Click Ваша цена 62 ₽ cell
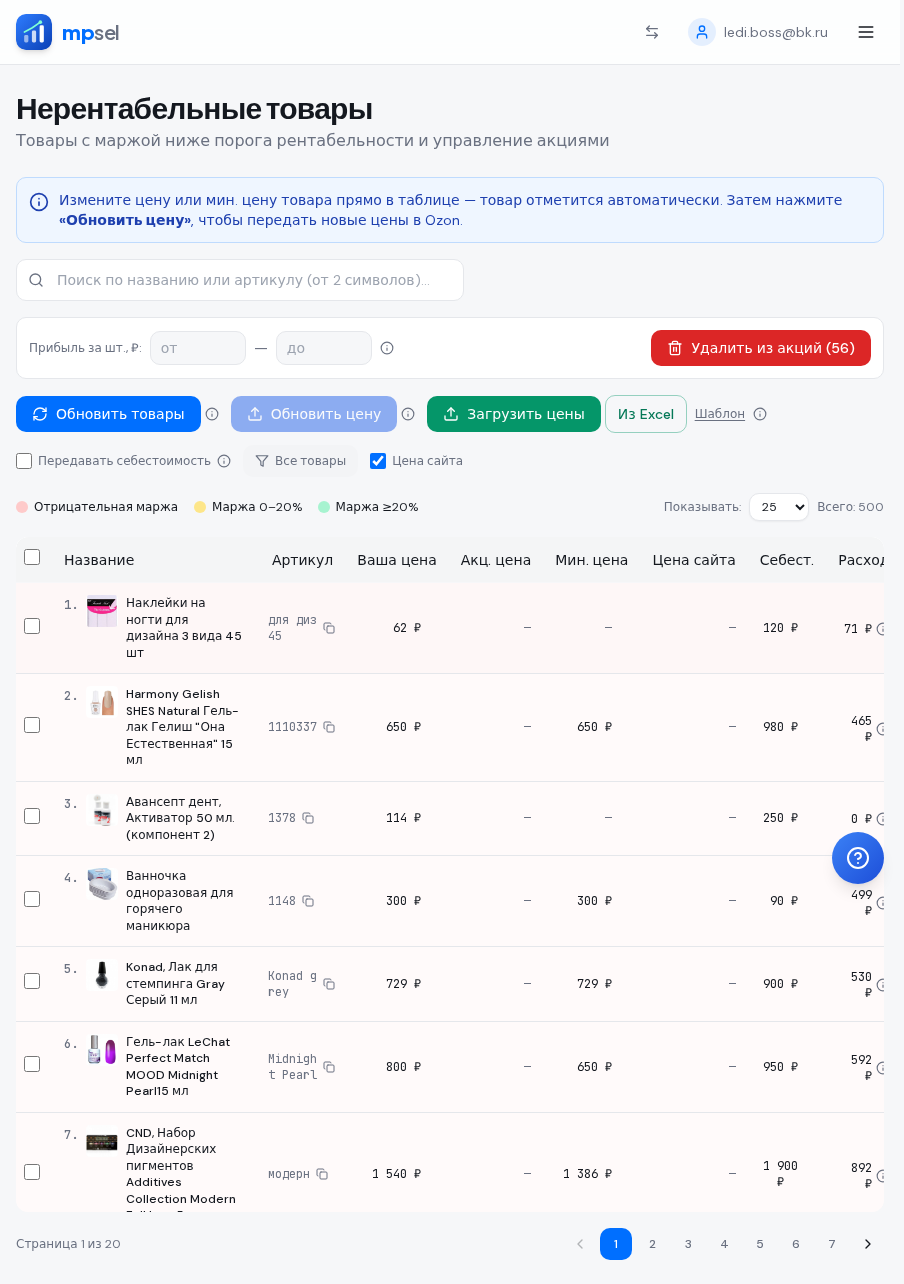Screen dimensions: 904x1284 [407, 628]
